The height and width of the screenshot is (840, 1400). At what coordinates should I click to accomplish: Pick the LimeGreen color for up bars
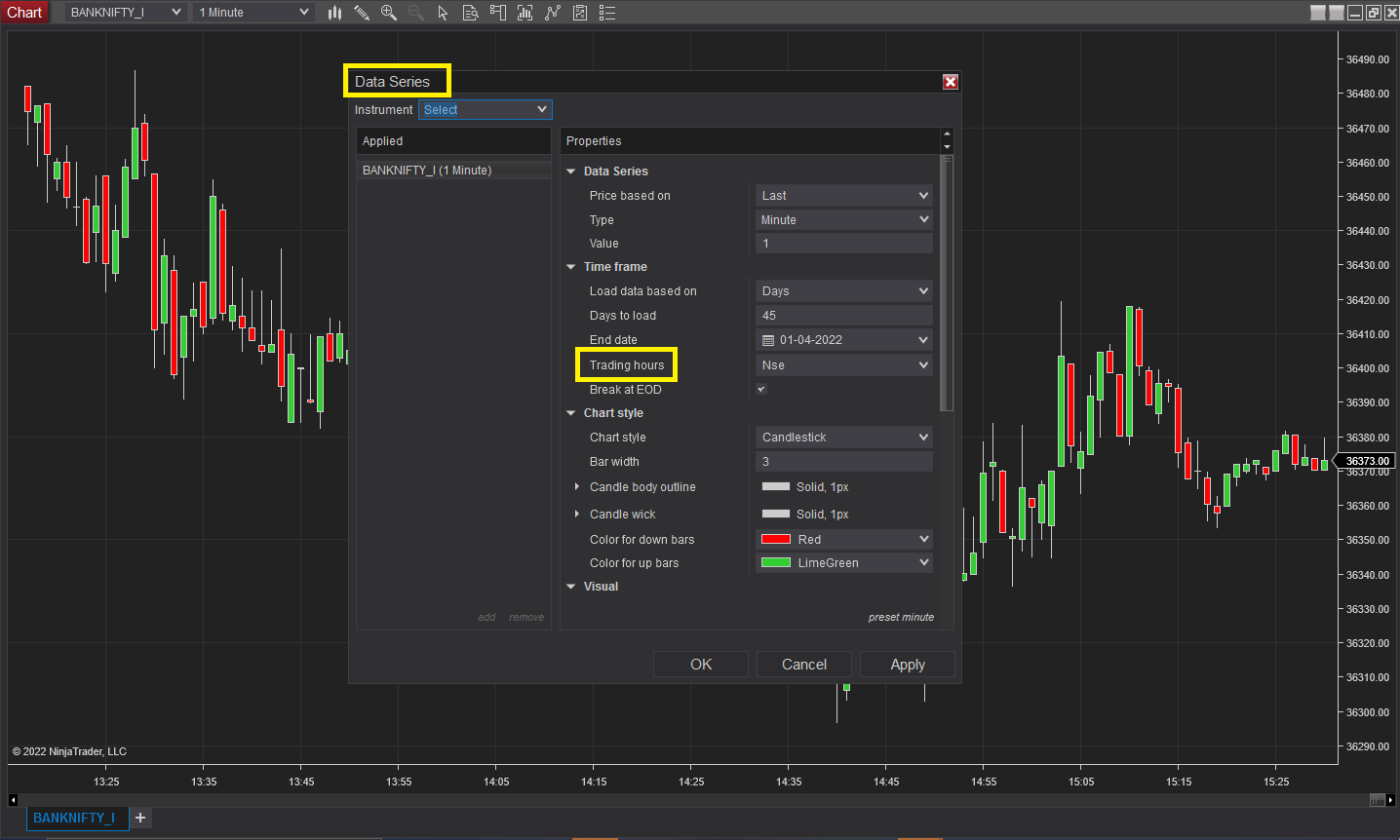tap(844, 562)
